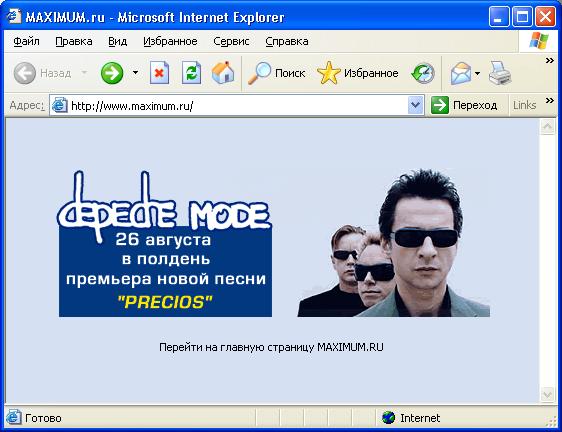Open Избранное favorites star
562x432 pixels.
(358, 73)
